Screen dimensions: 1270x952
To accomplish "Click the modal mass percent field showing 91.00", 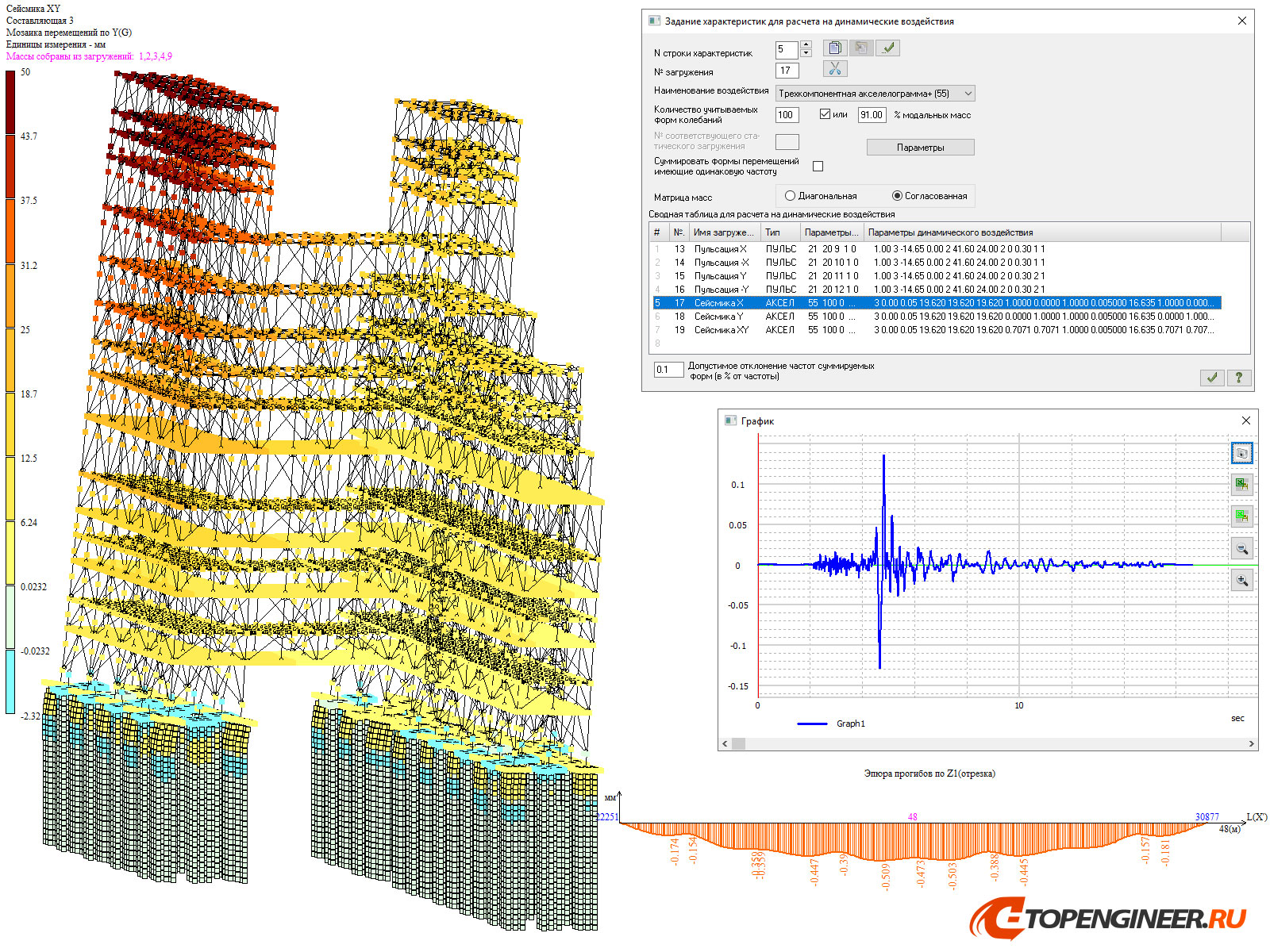I will tap(872, 115).
